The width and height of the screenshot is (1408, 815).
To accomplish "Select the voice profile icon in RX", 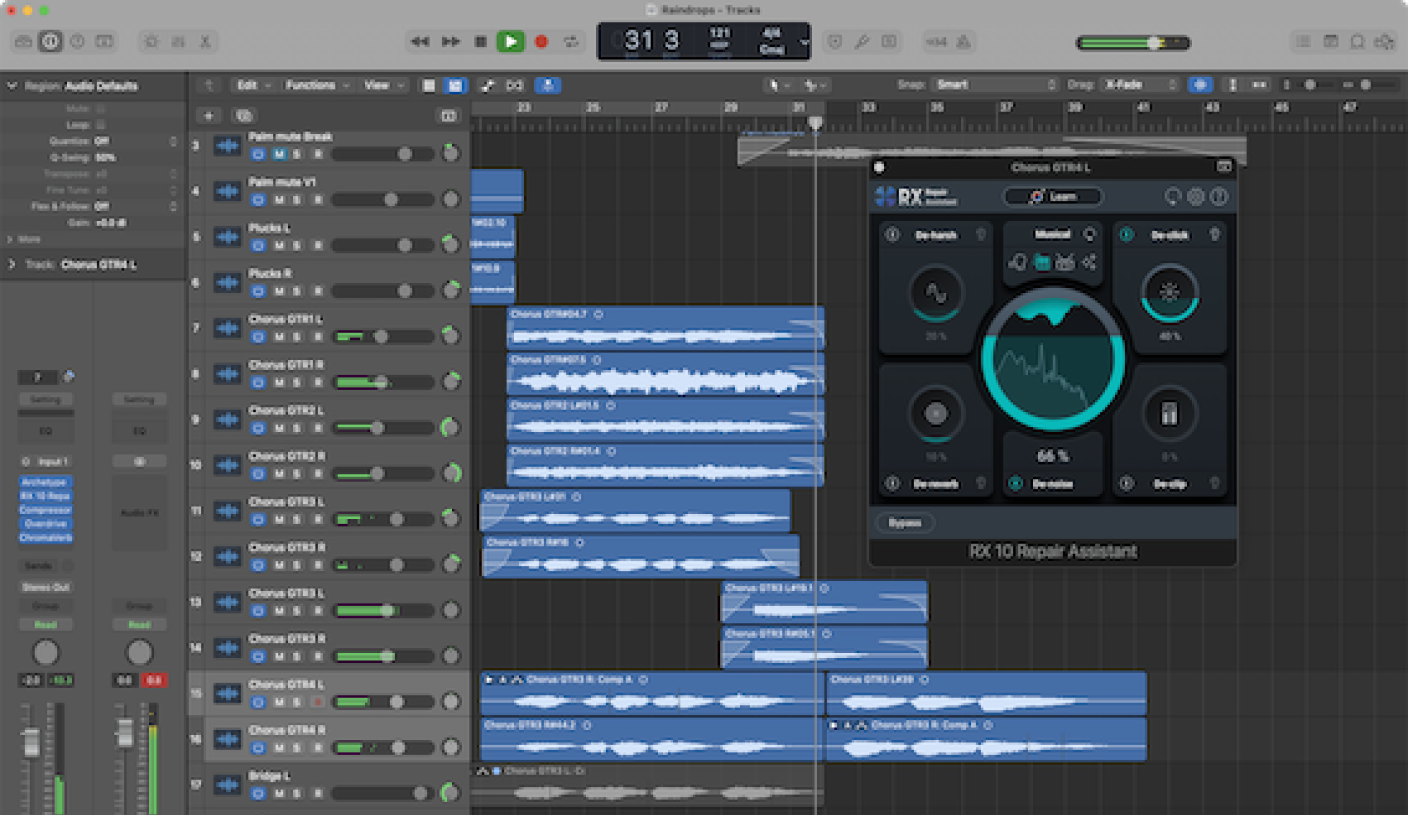I will click(x=1018, y=263).
